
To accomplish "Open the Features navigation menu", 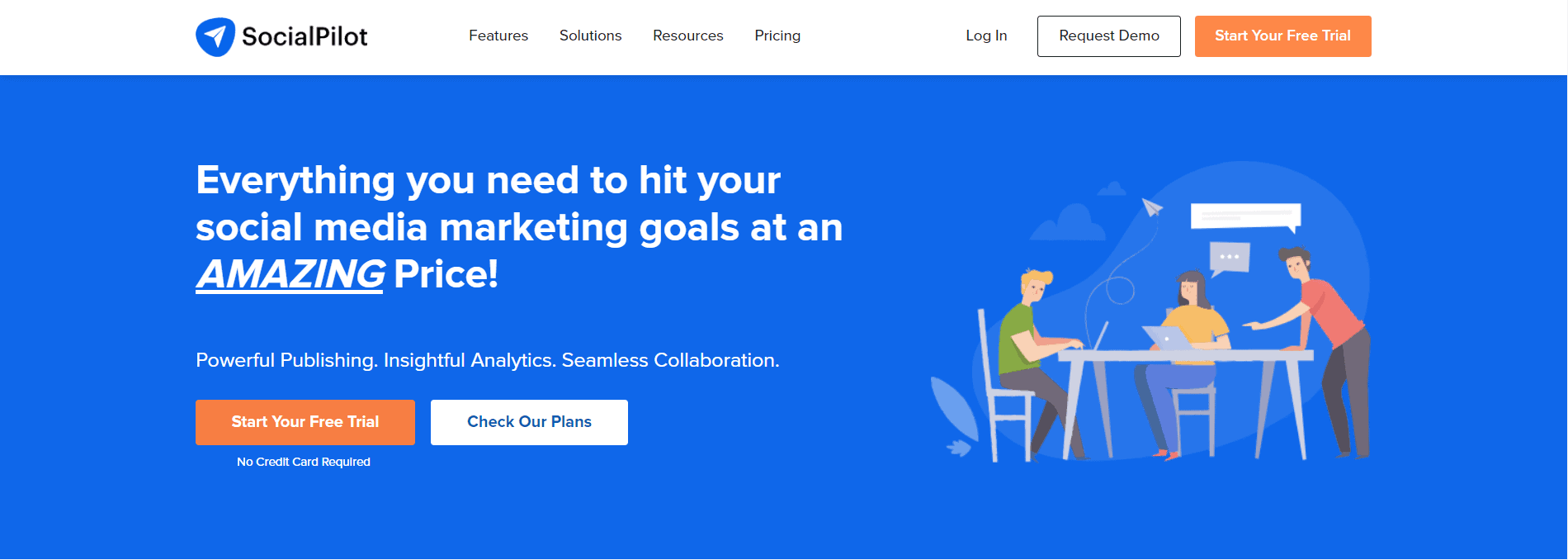I will coord(498,36).
